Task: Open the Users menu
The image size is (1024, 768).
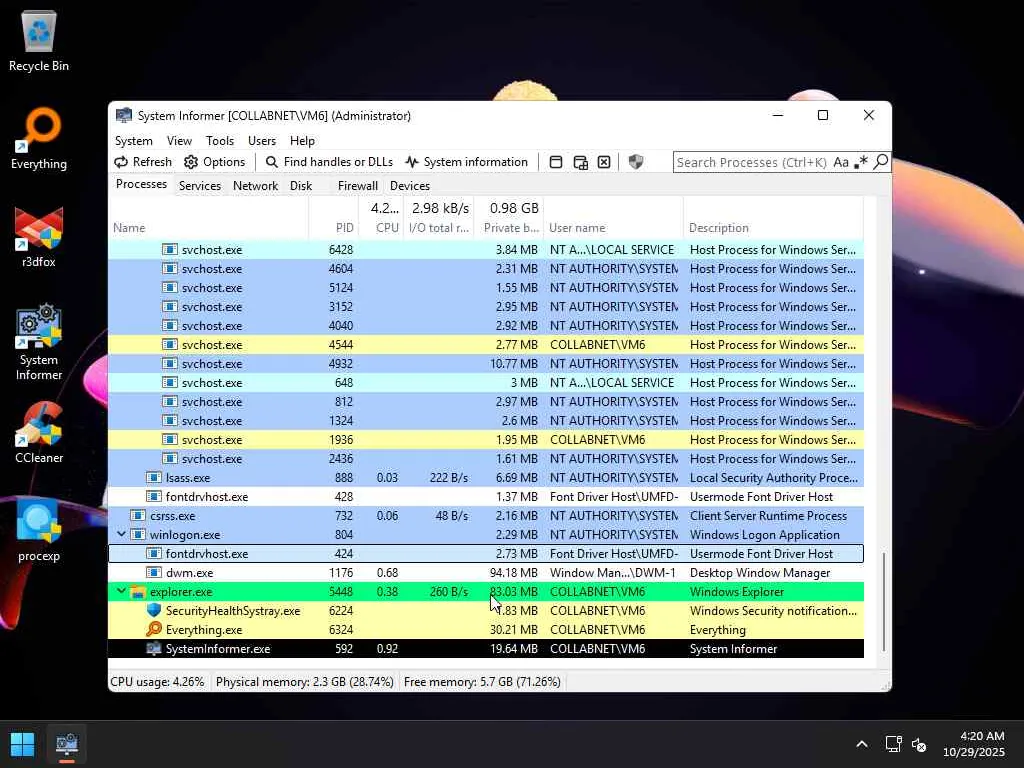Action: [262, 140]
